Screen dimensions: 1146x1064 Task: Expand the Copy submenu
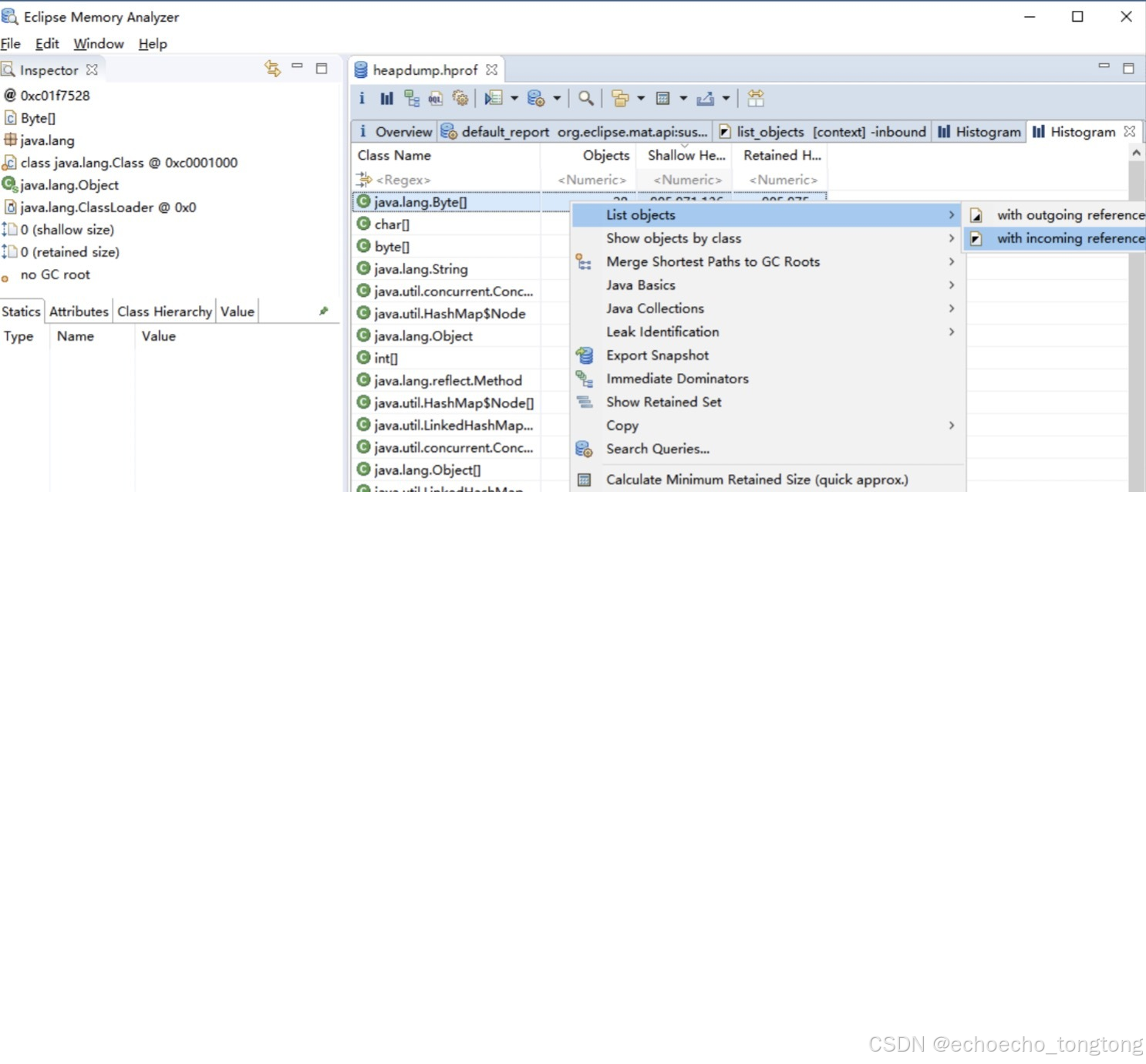point(769,426)
